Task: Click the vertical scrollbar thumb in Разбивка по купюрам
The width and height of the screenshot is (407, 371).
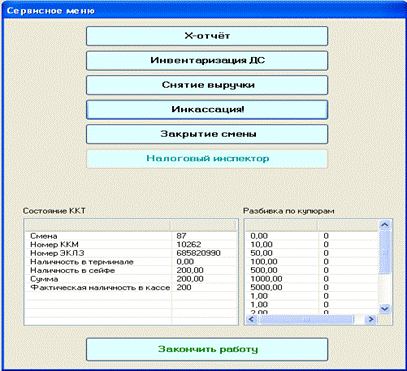Action: pyautogui.click(x=385, y=252)
